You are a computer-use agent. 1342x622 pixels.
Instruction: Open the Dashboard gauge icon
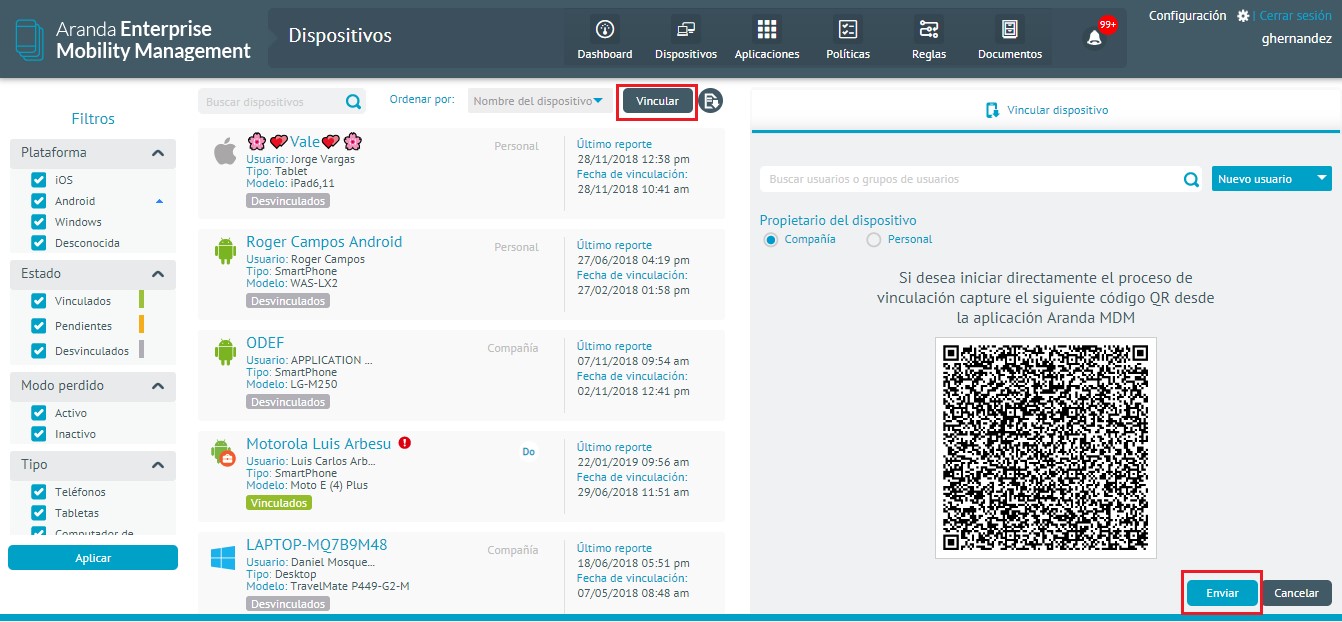[x=604, y=29]
